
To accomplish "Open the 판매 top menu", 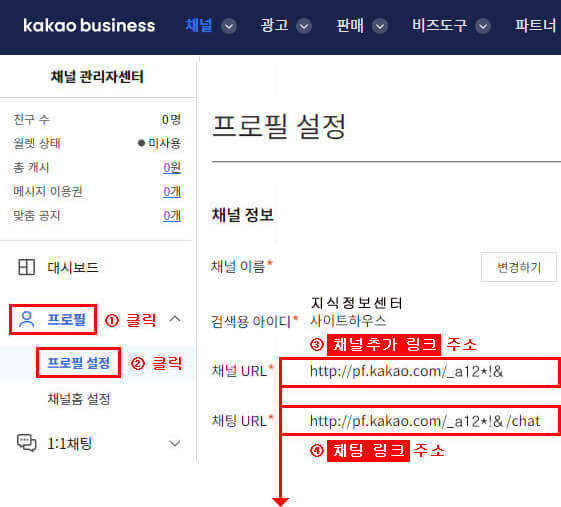I will click(350, 25).
